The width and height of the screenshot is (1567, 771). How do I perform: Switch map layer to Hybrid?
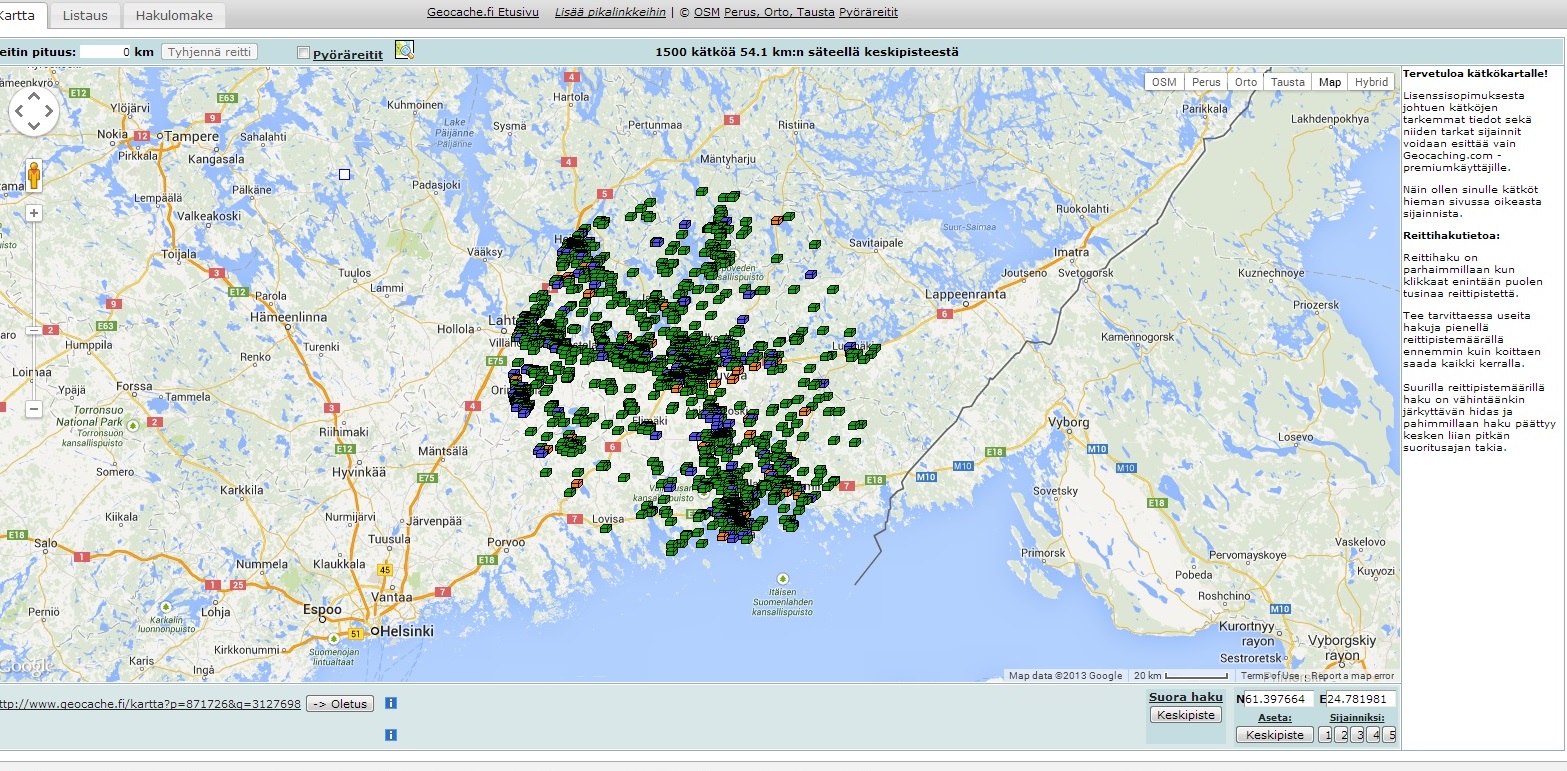coord(1371,82)
